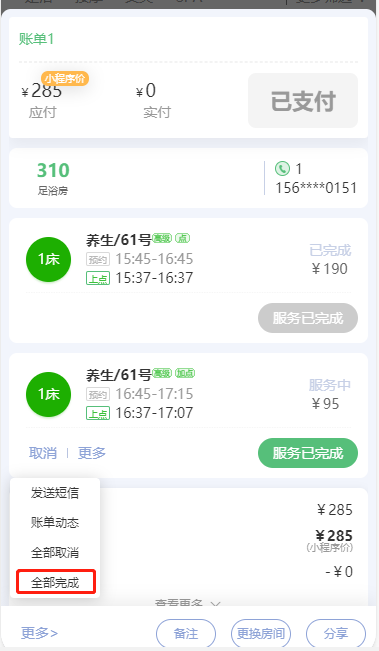The width and height of the screenshot is (379, 651).
Task: Choose 发送短信 from the popup menu
Action: [55, 493]
